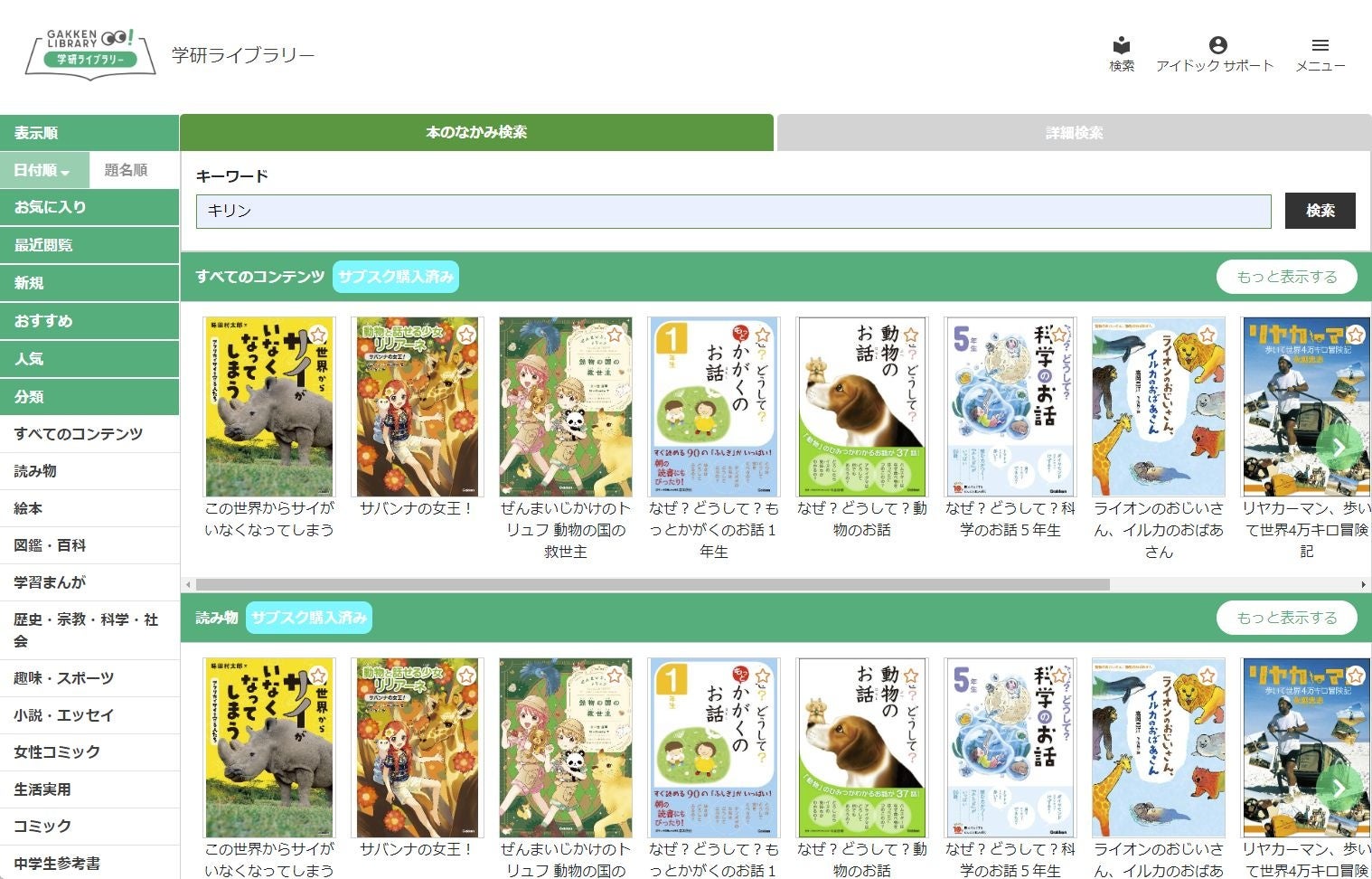
Task: Choose 学習まんが category in sidebar
Action: click(x=89, y=582)
